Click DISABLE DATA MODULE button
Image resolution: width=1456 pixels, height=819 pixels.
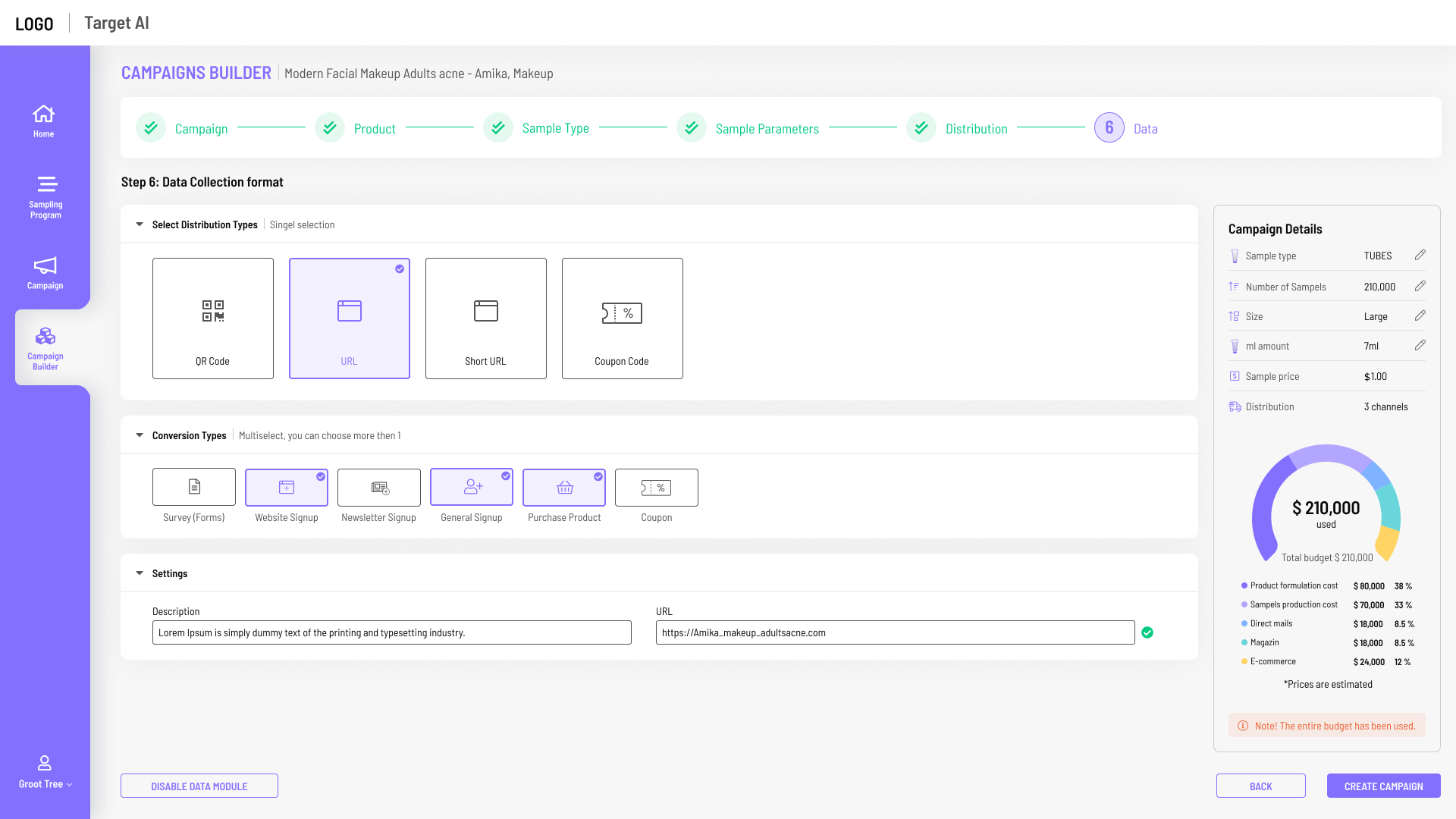[199, 786]
